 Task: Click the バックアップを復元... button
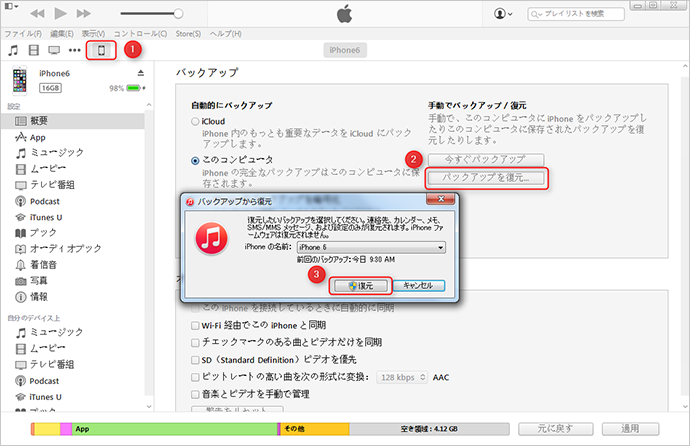point(486,178)
